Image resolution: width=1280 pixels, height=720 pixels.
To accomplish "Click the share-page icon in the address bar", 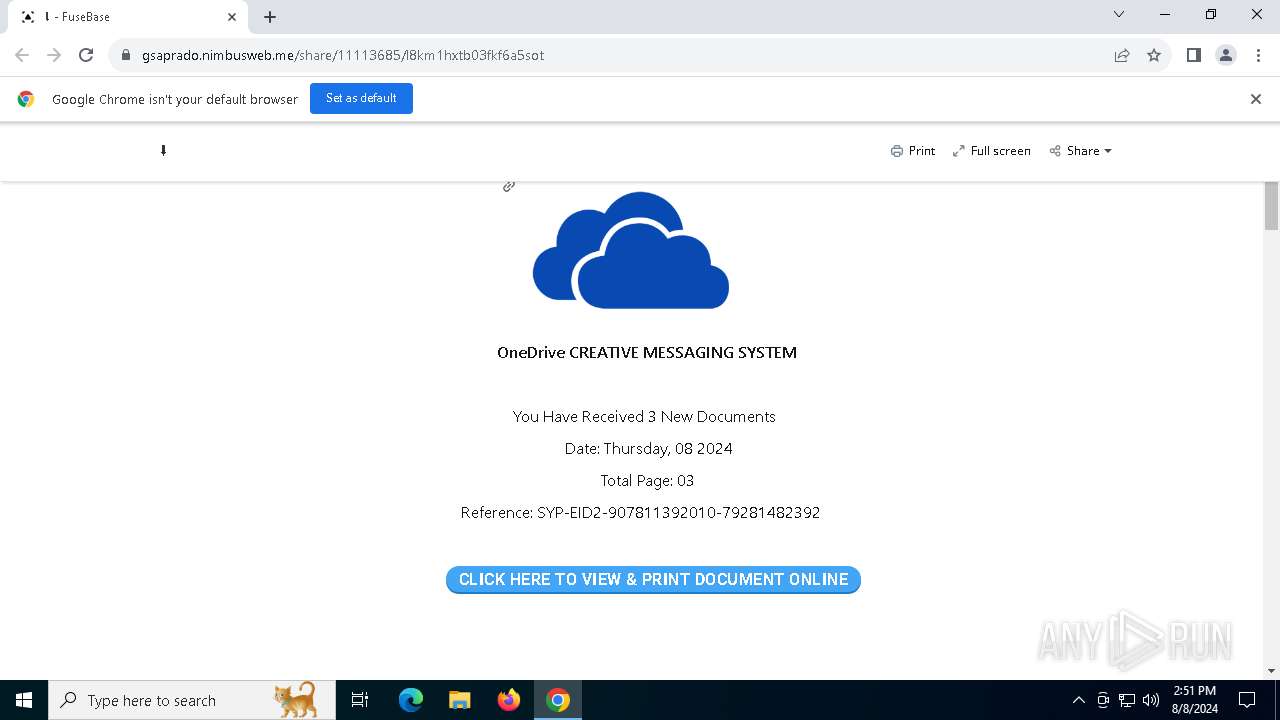I will [x=1122, y=55].
